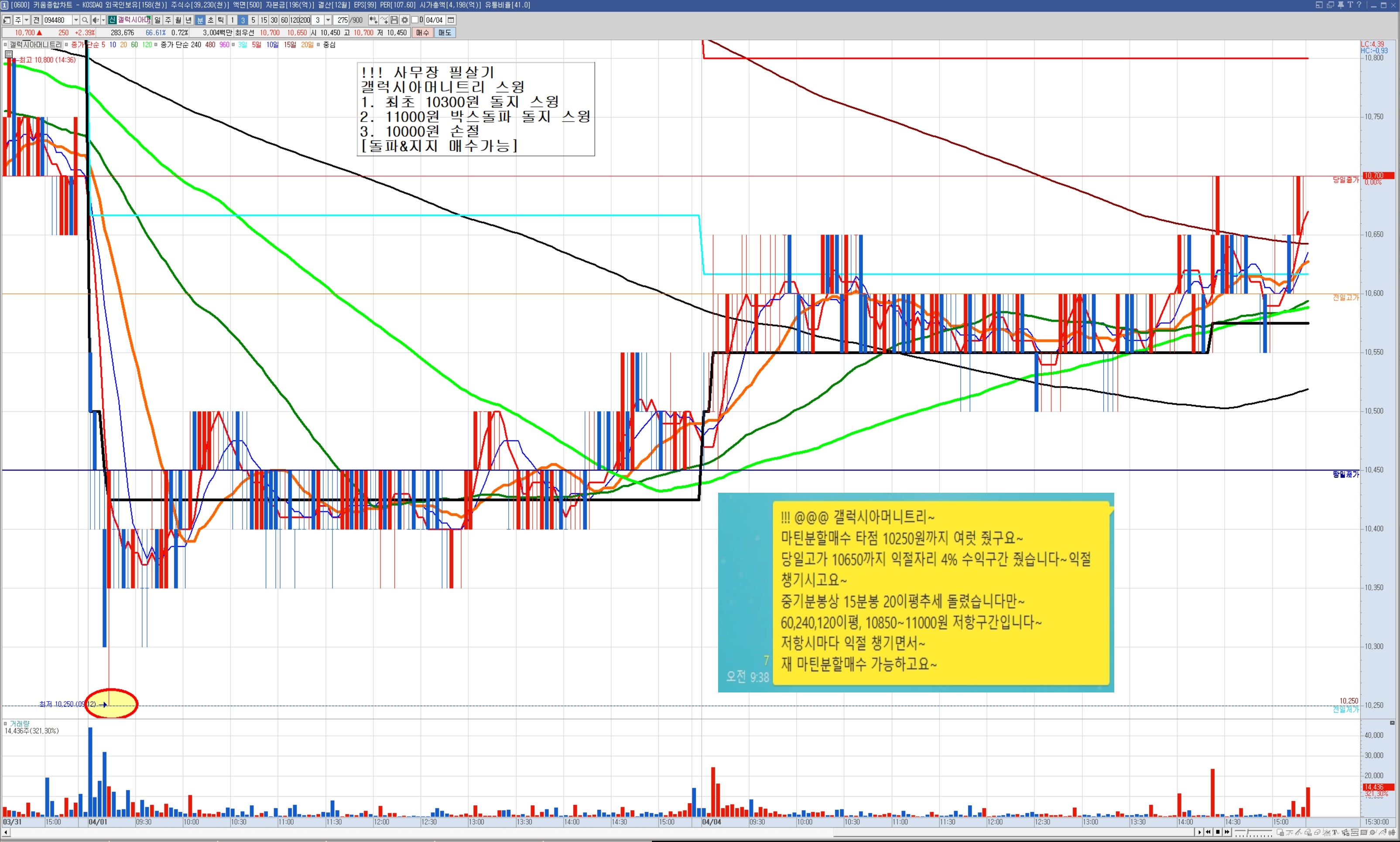Select the 60-minute interval tab
Image resolution: width=1400 pixels, height=842 pixels.
(284, 20)
